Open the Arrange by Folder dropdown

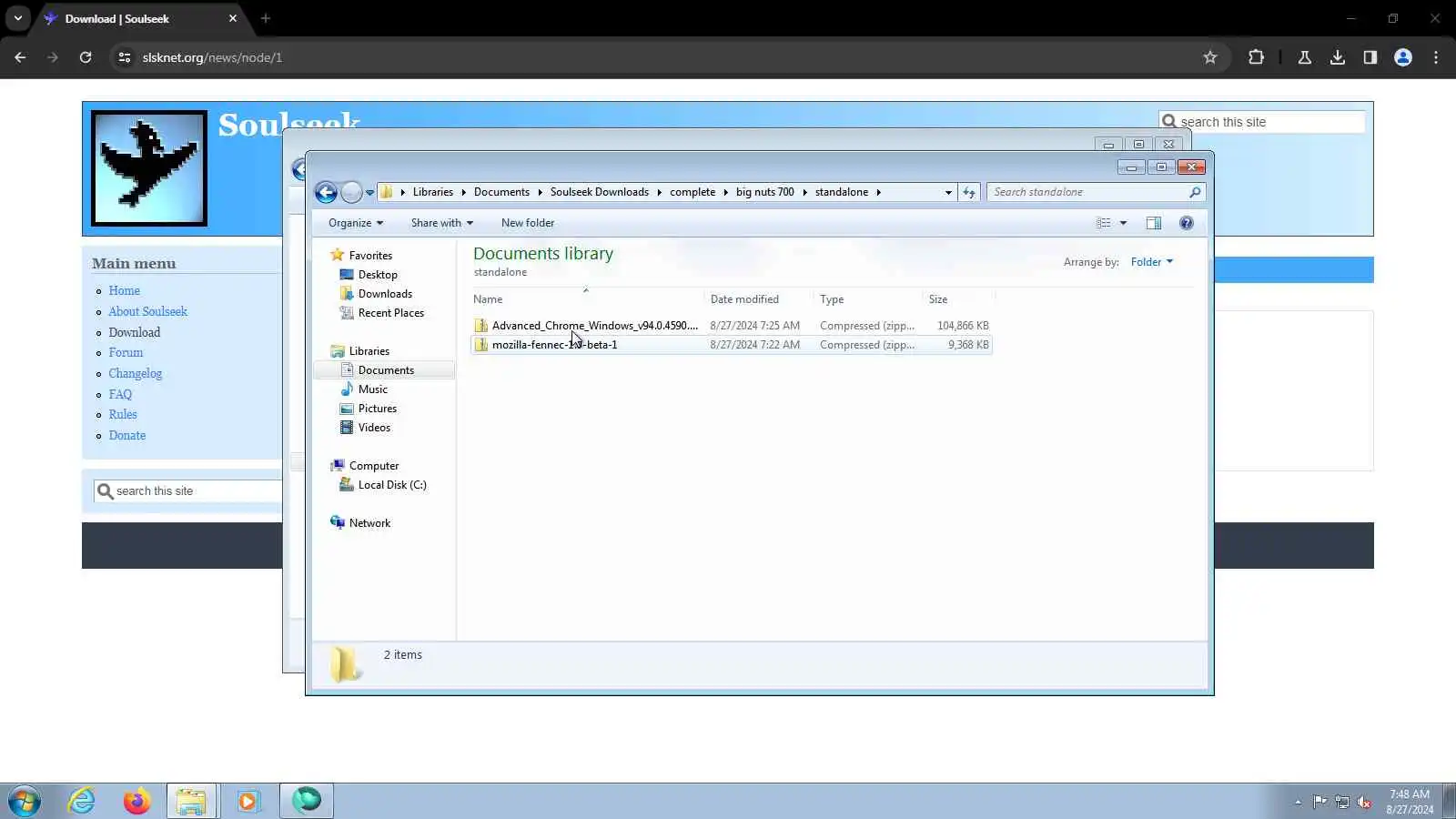[x=1152, y=262]
